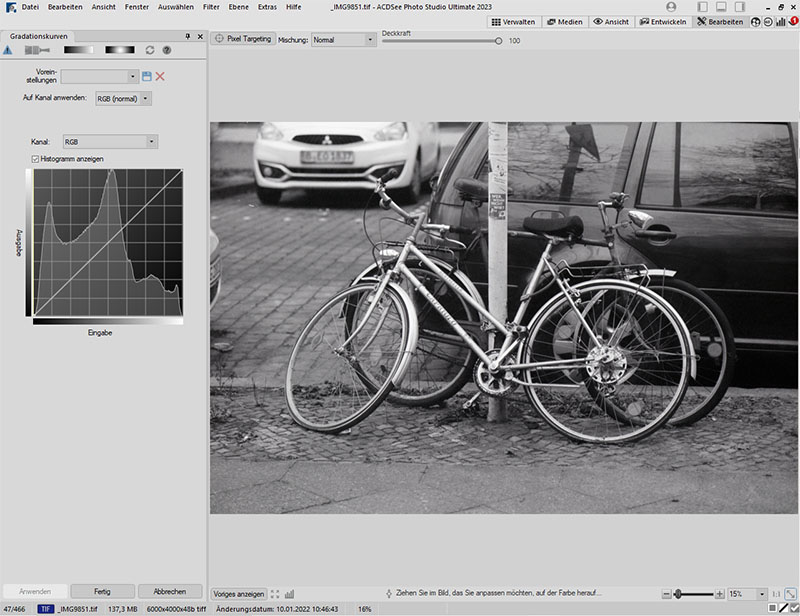800x616 pixels.
Task: Open the Mischung blend mode dropdown
Action: [343, 40]
